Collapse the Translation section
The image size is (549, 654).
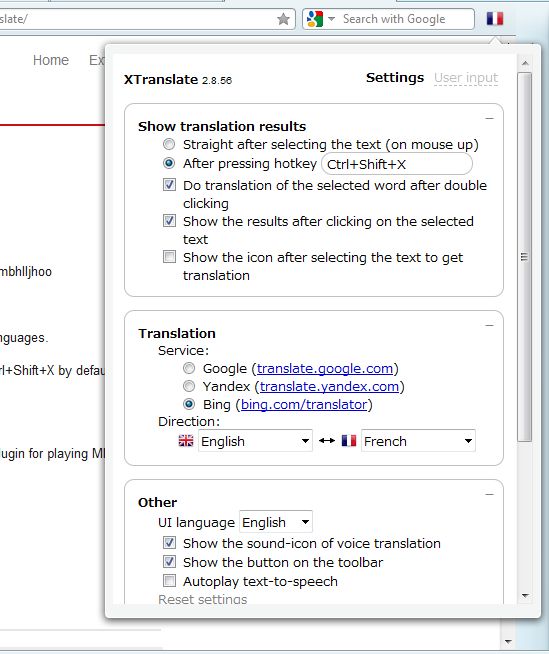(489, 325)
